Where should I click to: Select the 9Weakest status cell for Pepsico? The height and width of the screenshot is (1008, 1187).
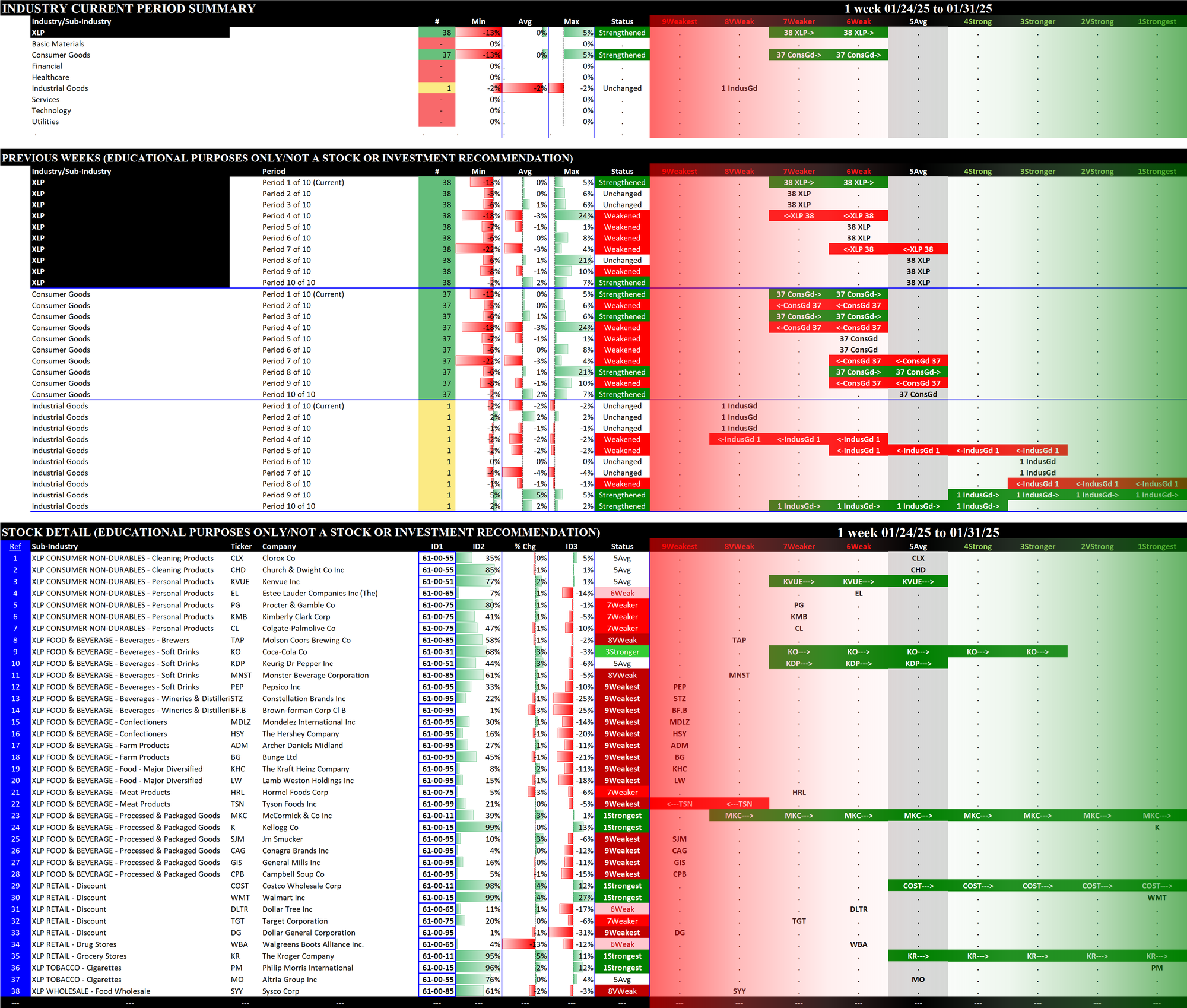621,687
